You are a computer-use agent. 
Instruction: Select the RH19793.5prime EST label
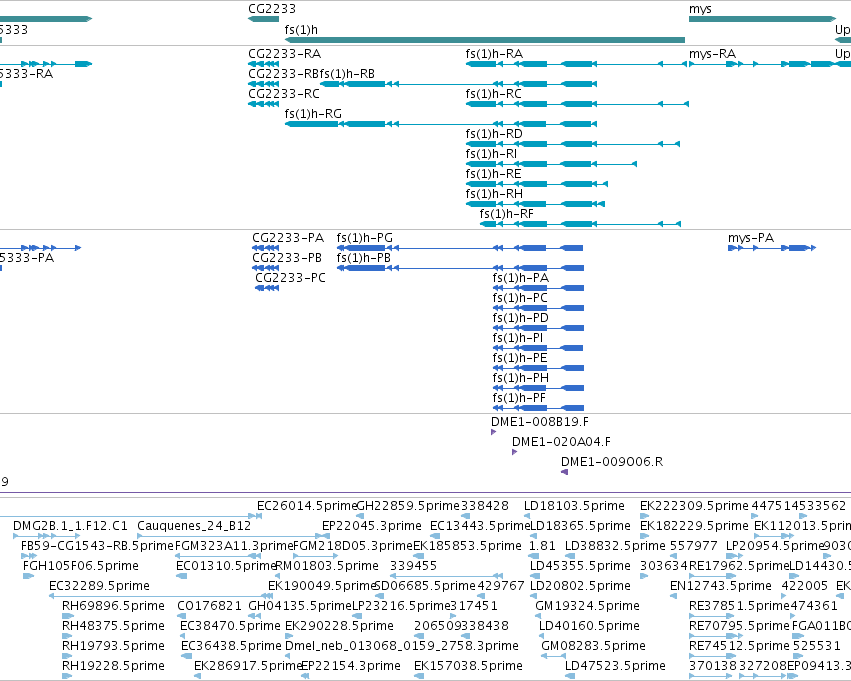coord(113,646)
